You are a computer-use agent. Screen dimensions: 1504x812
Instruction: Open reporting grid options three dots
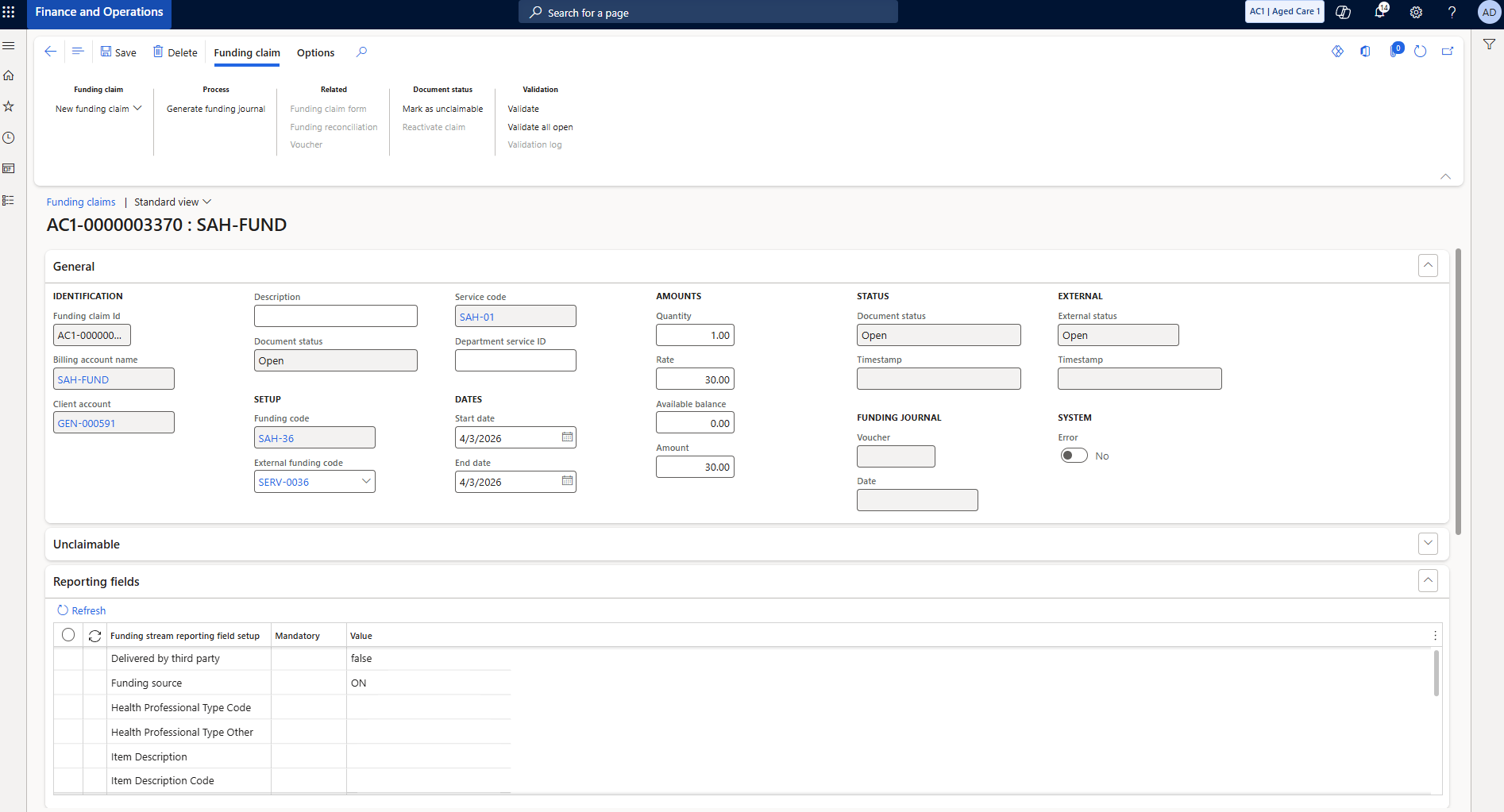pyautogui.click(x=1435, y=636)
